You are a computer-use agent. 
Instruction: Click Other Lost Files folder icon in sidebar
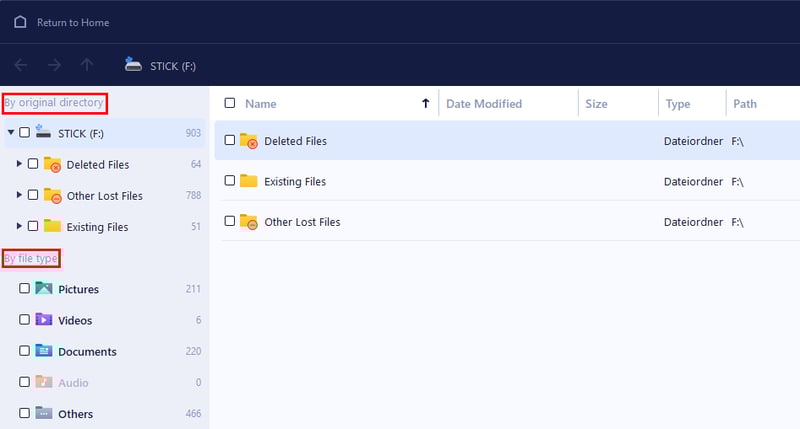pos(53,195)
